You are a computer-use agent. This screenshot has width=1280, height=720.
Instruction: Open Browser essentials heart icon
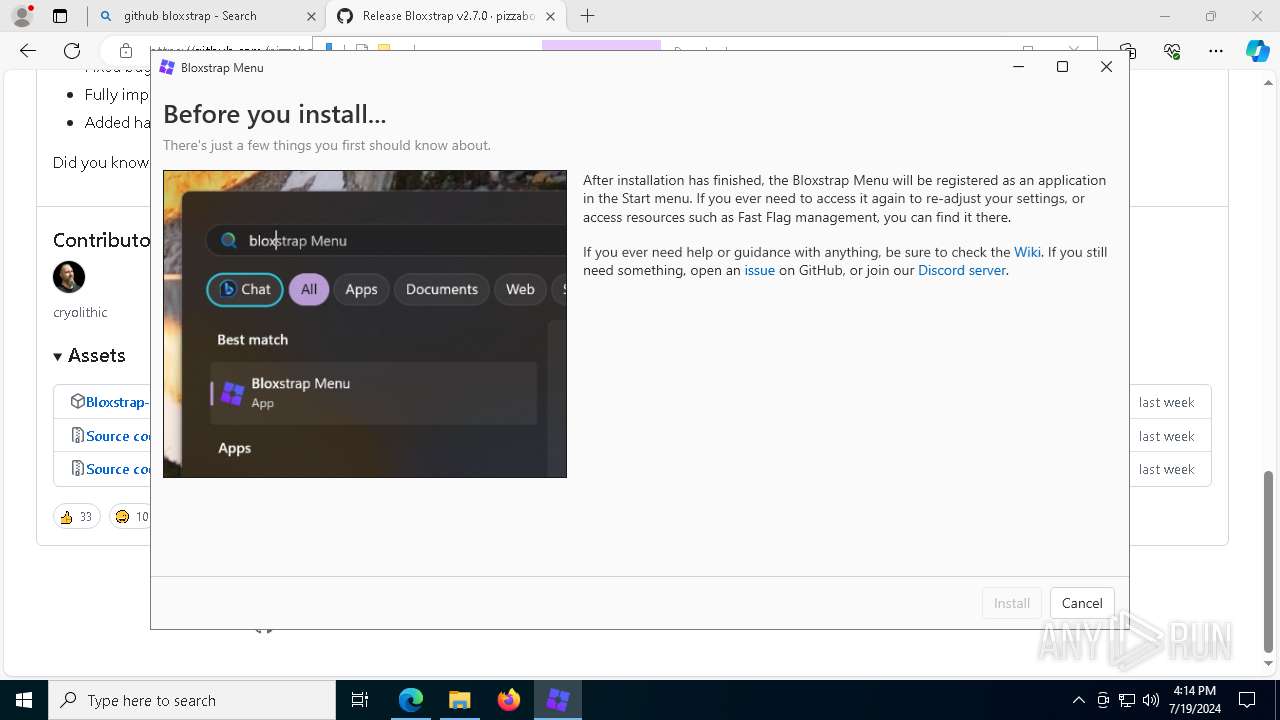coord(1172,51)
